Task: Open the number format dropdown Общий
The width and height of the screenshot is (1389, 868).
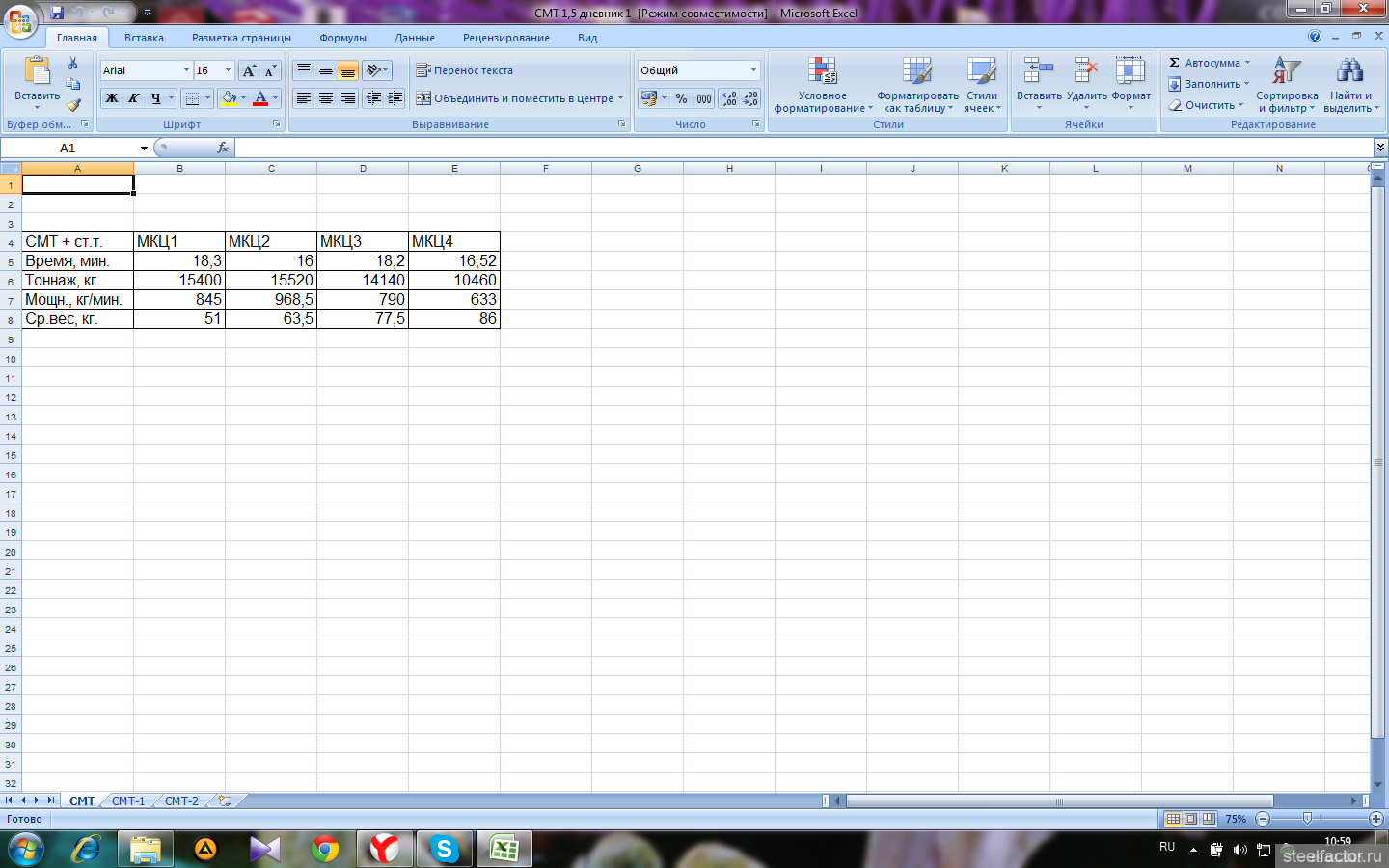Action: [x=753, y=70]
